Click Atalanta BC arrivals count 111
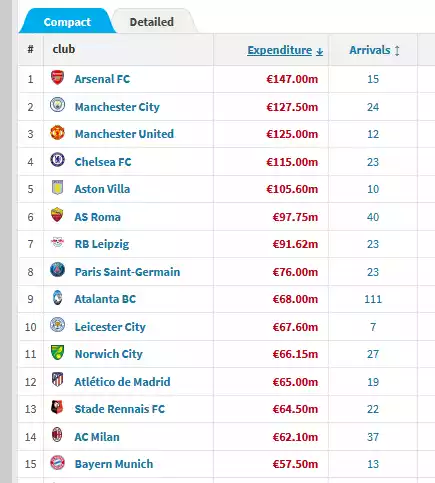The width and height of the screenshot is (435, 483). (373, 299)
